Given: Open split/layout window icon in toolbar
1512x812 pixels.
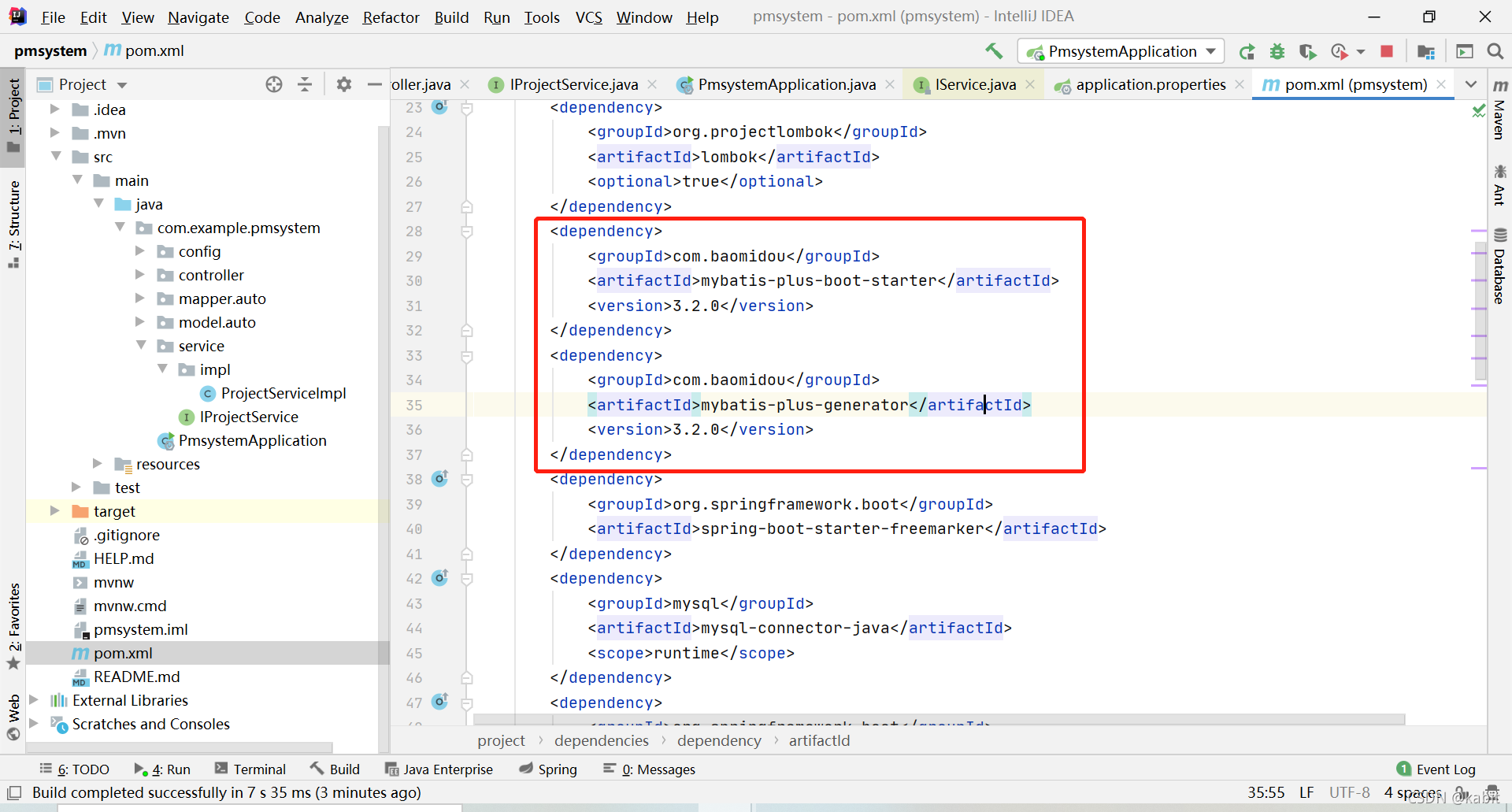Looking at the screenshot, I should click(x=1465, y=52).
